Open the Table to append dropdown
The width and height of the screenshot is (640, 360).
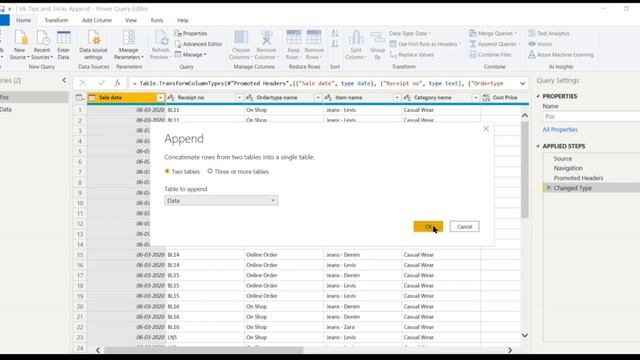pyautogui.click(x=221, y=200)
